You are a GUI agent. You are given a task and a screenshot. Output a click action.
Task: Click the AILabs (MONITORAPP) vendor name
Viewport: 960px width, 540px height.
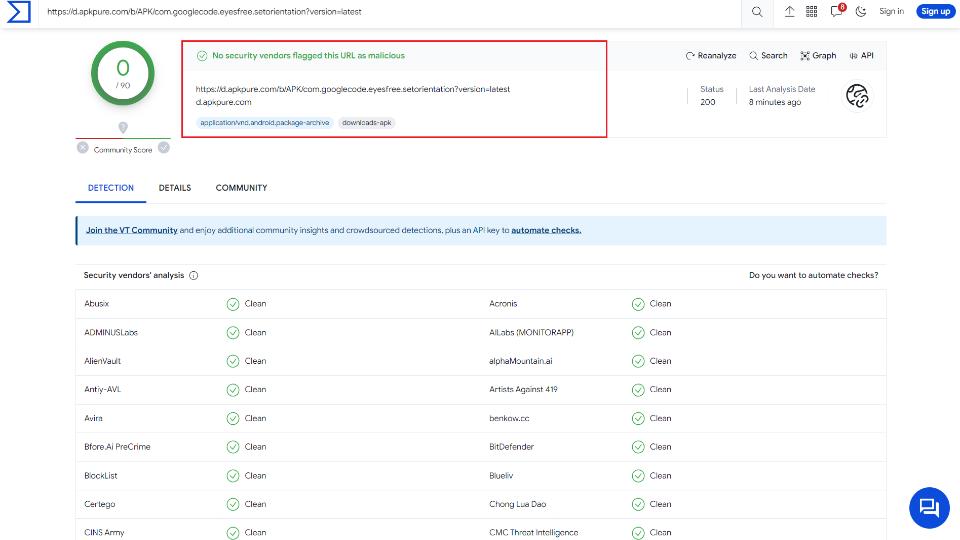tap(531, 332)
